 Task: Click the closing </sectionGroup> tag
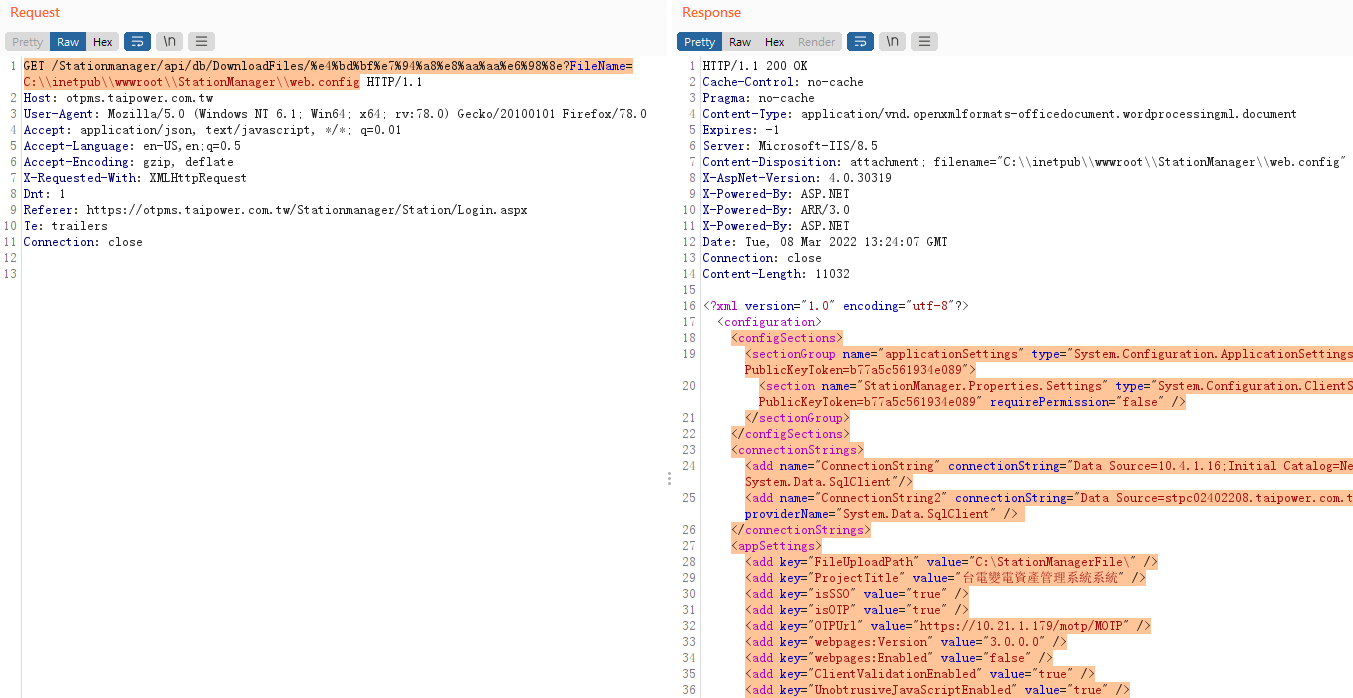coord(797,418)
